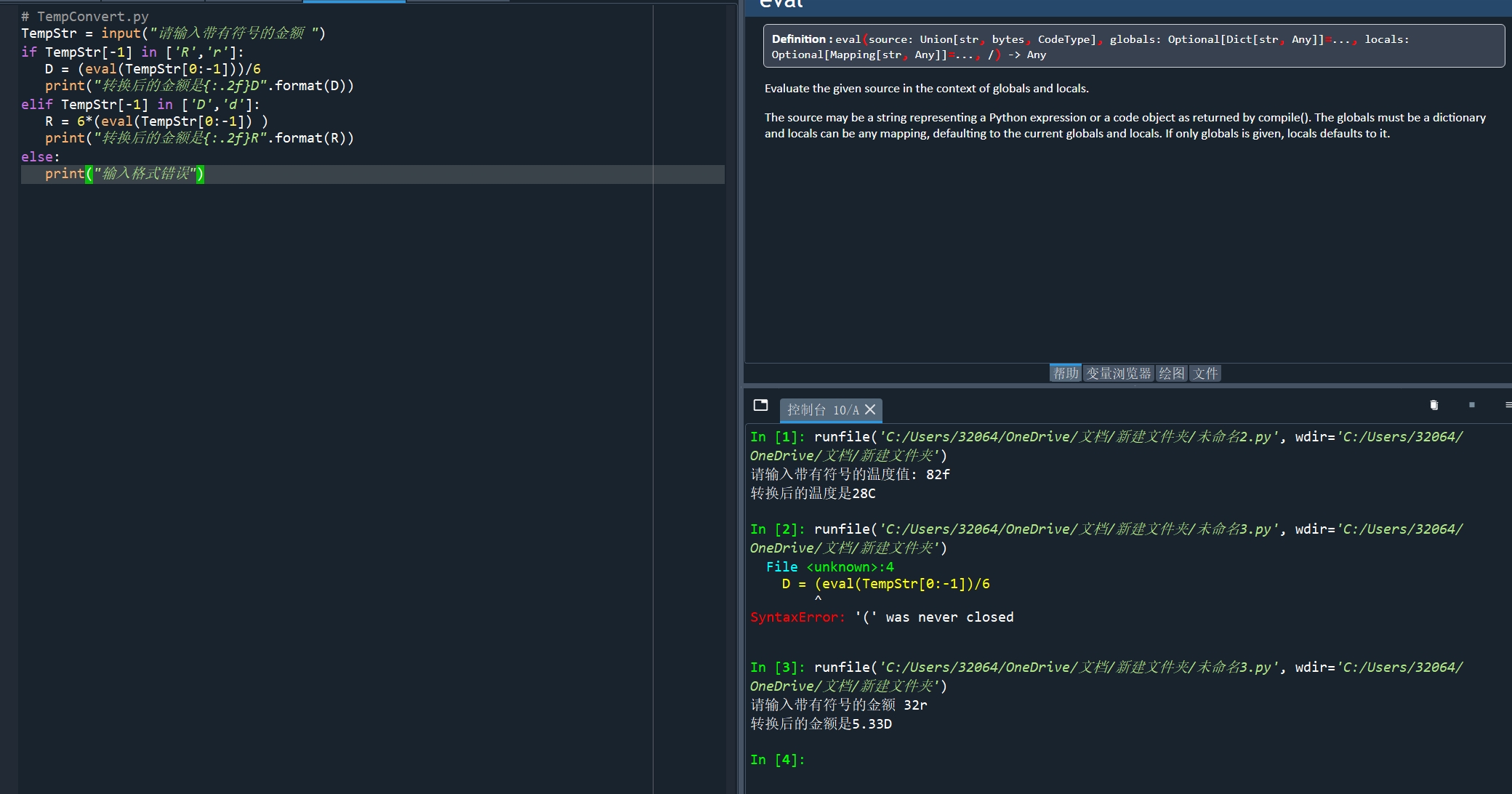Show the 绘图 plots tab
Screen dimensions: 1512x794
[x=1170, y=373]
